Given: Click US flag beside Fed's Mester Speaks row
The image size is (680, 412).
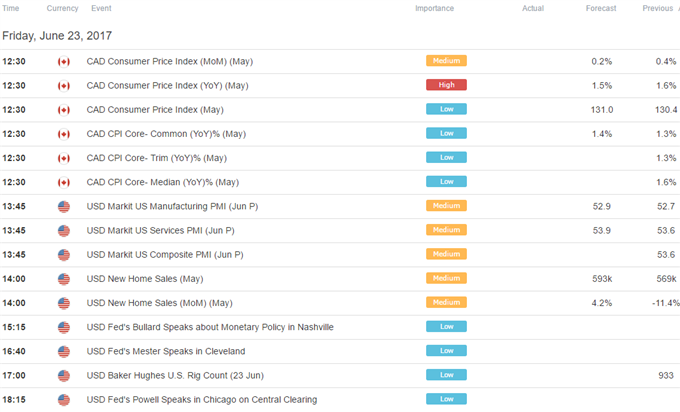Looking at the screenshot, I should tap(64, 351).
